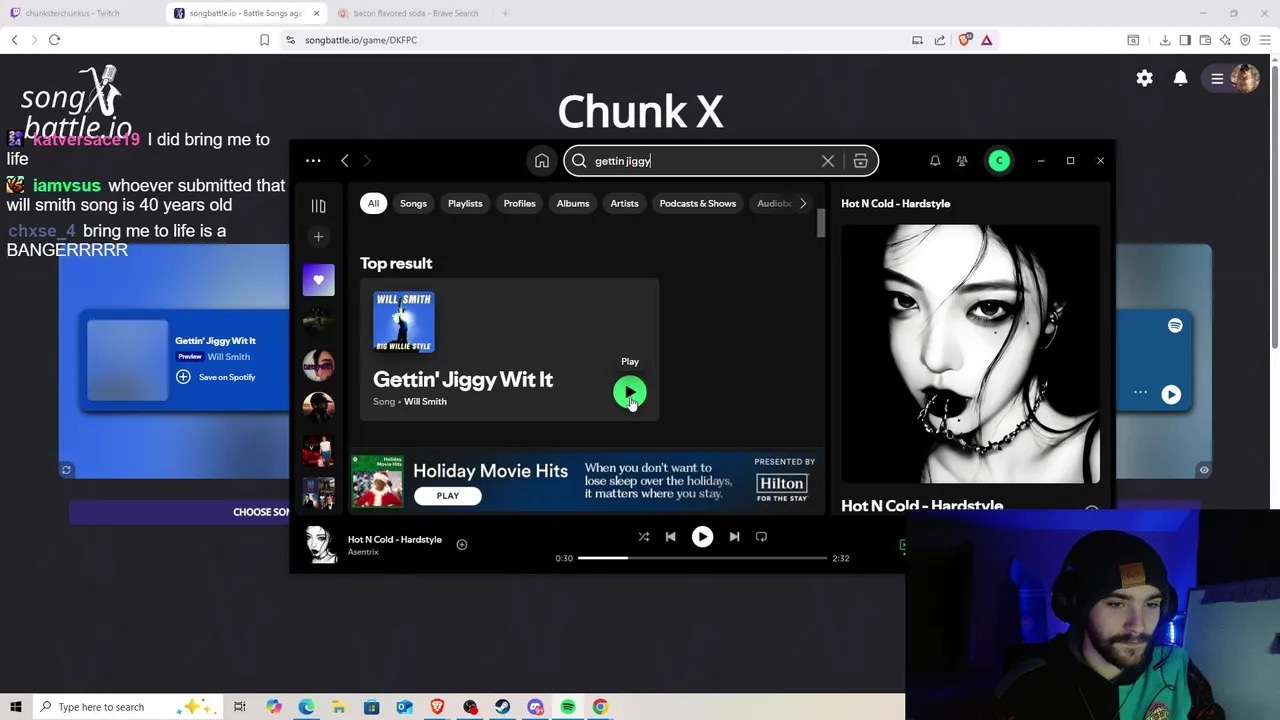Open the Windows Start menu
Image resolution: width=1280 pixels, height=720 pixels.
[15, 707]
